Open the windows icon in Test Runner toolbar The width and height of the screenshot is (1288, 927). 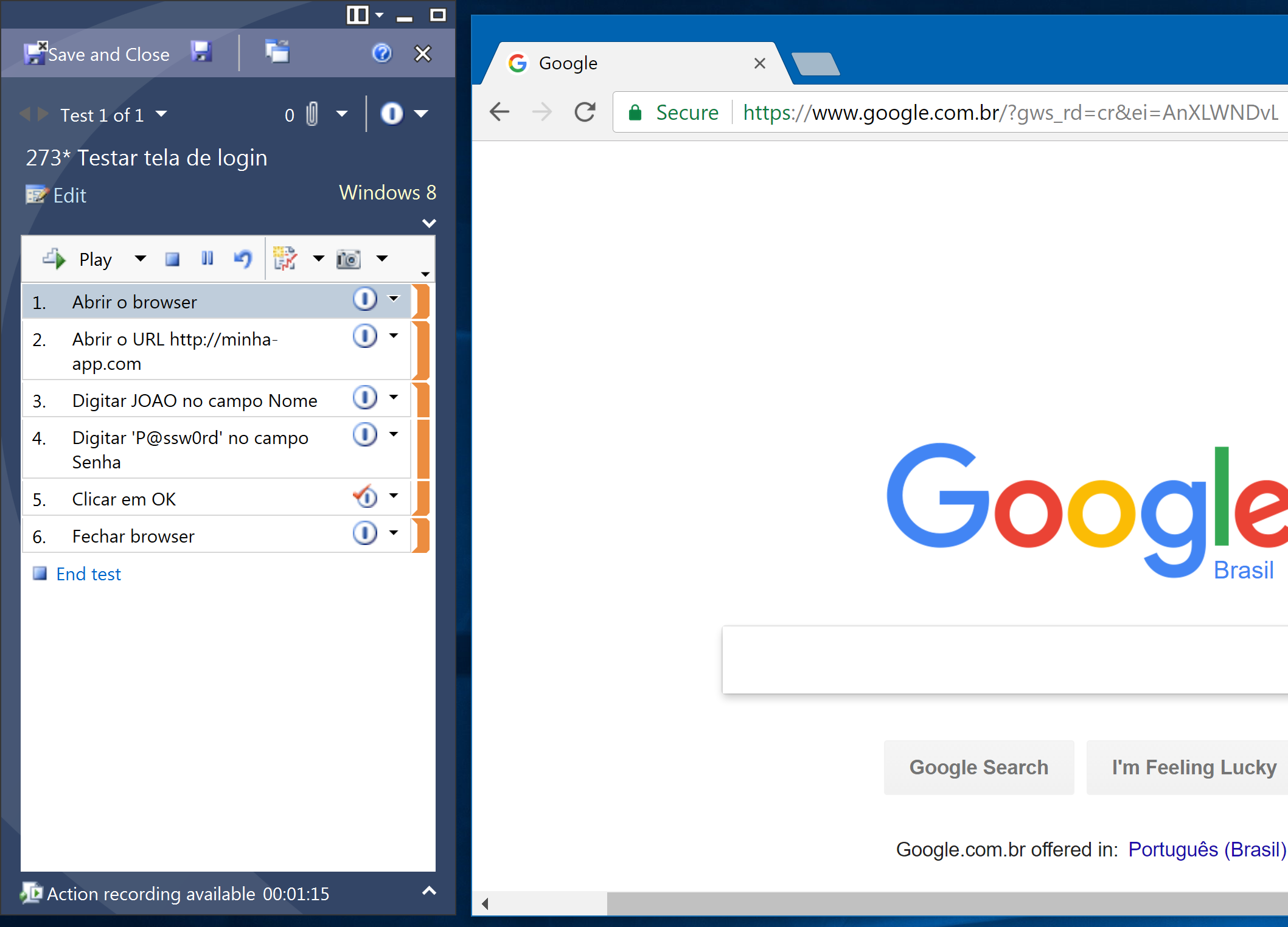(277, 52)
